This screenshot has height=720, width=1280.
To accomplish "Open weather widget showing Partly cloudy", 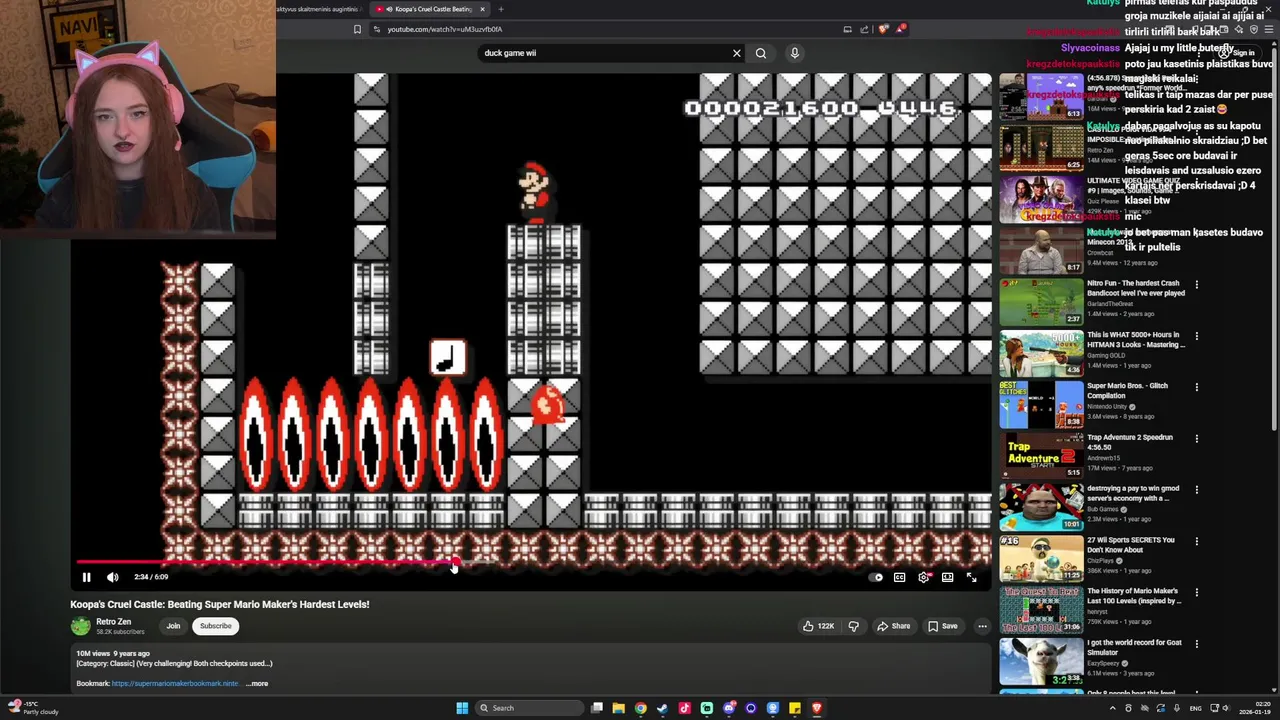I will tap(32, 708).
